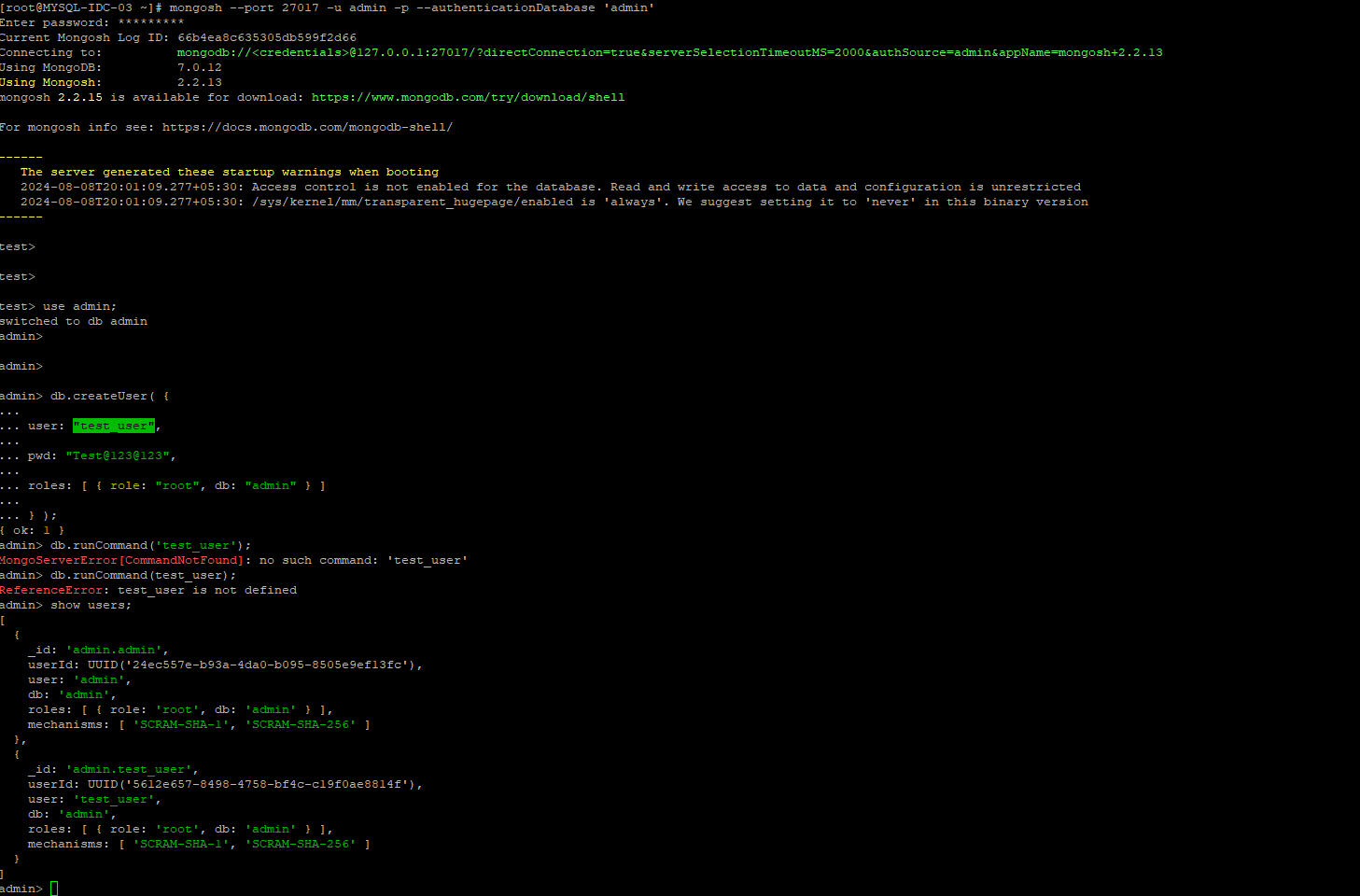Click the "mongosh 2.2.15 is available" text
This screenshot has width=1360, height=896.
[152, 97]
